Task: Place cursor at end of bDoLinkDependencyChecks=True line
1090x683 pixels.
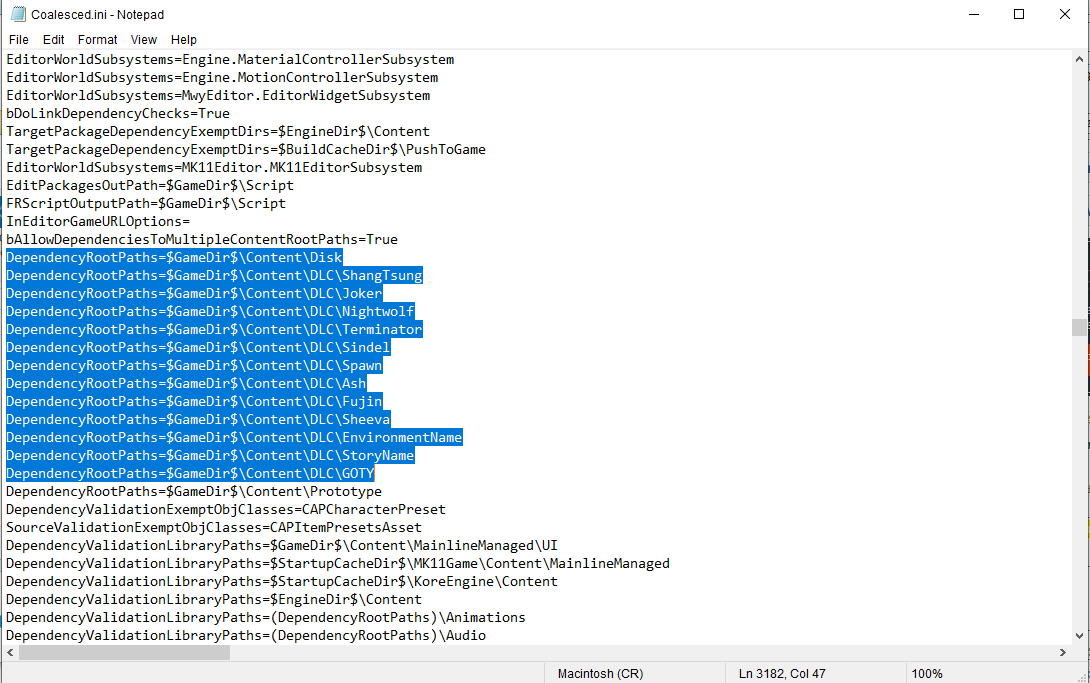Action: click(x=231, y=113)
